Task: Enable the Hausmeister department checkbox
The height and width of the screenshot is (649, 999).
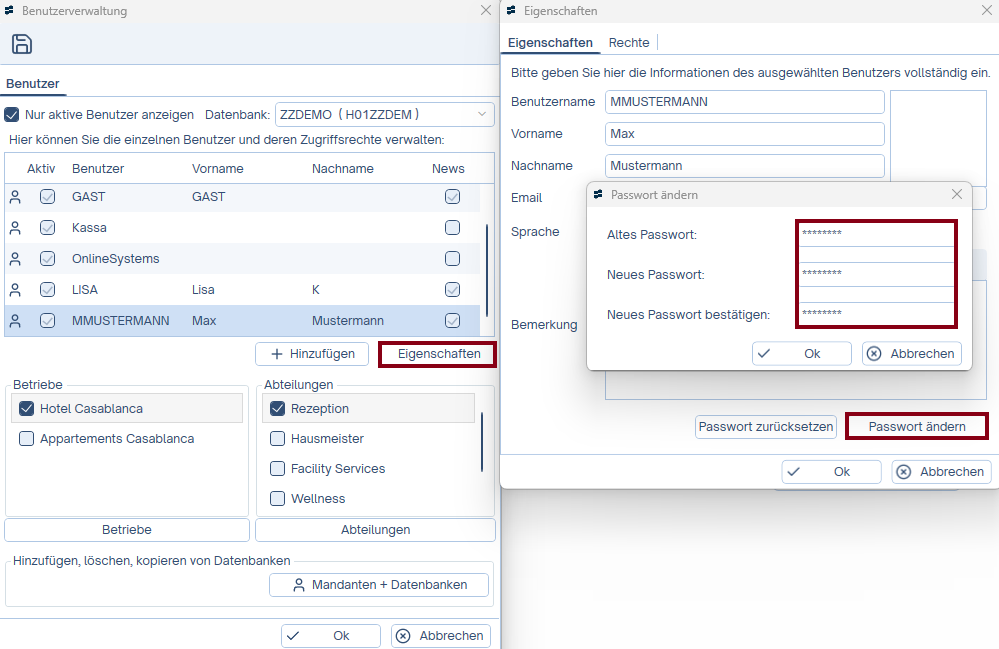Action: (x=278, y=439)
